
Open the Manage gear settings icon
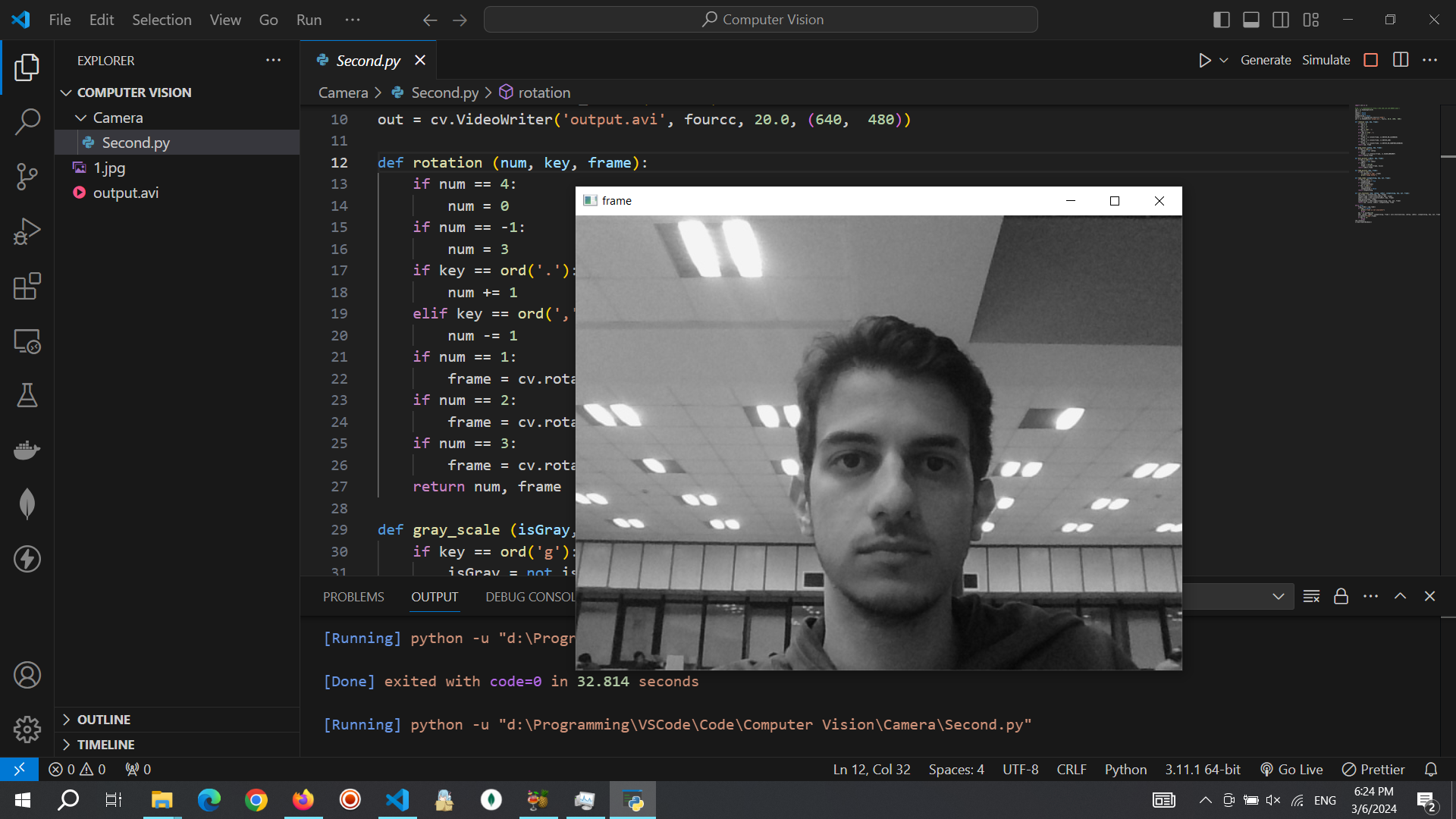(27, 730)
